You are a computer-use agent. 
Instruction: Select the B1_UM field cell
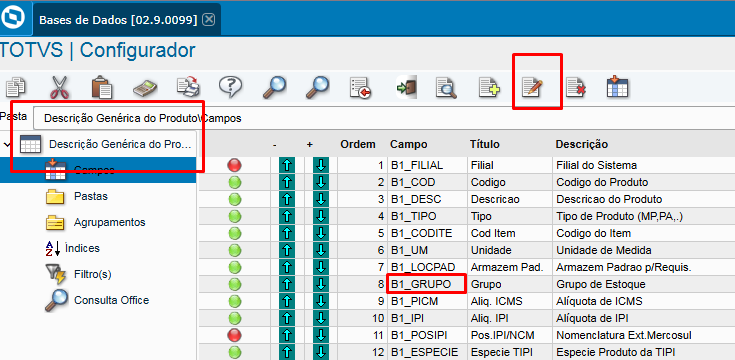tap(428, 250)
